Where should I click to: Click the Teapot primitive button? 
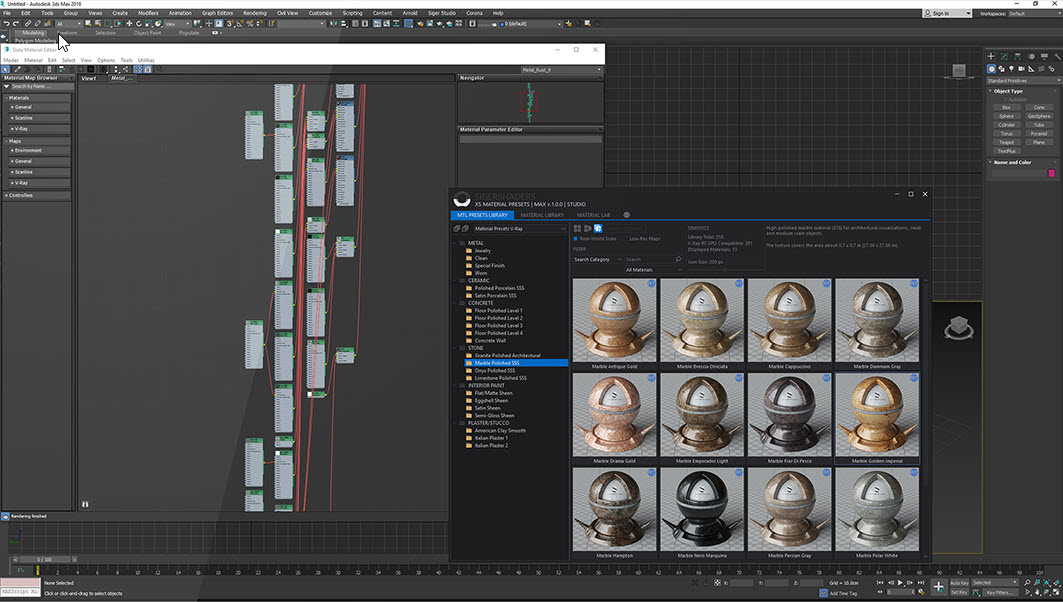click(x=1006, y=142)
